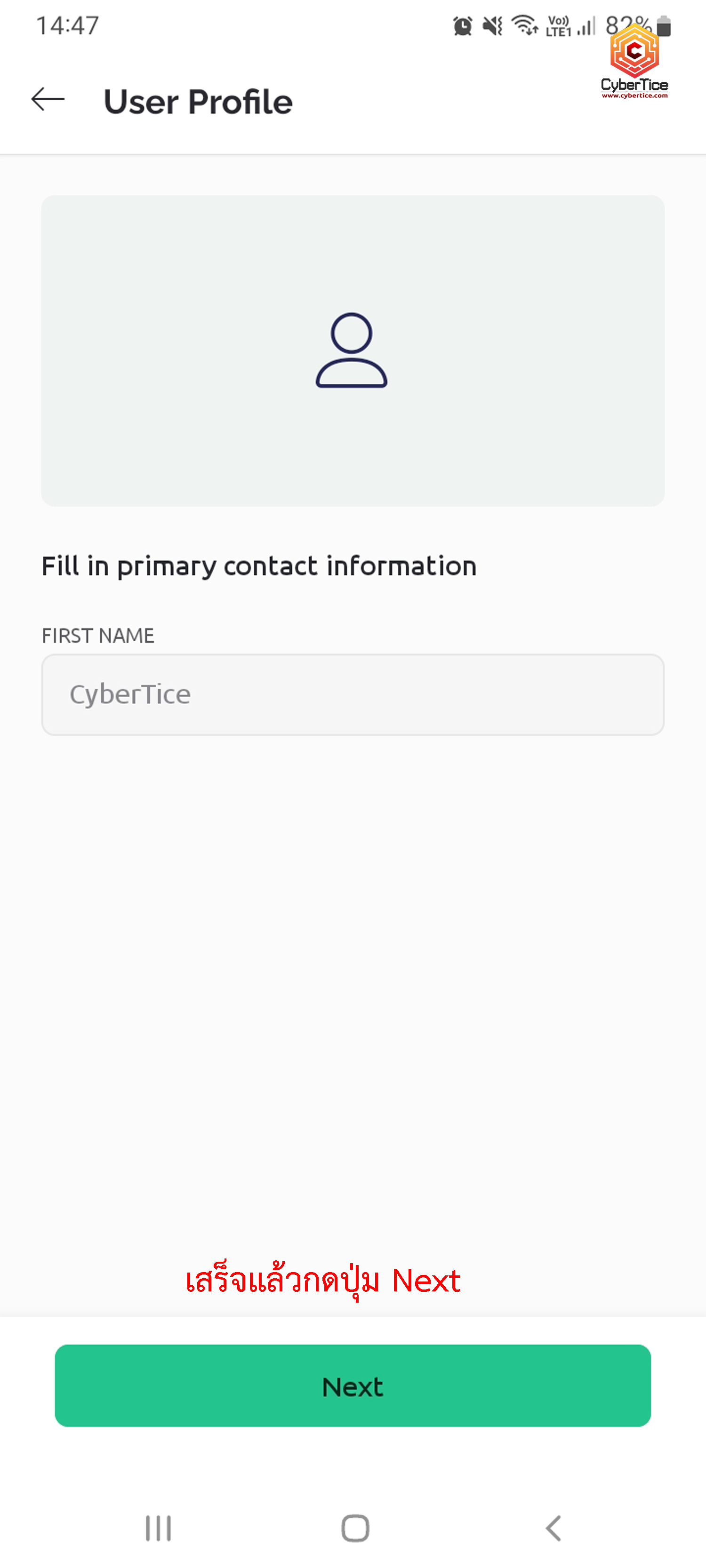Click the User Profile header title
Viewport: 706px width, 1568px height.
point(198,102)
